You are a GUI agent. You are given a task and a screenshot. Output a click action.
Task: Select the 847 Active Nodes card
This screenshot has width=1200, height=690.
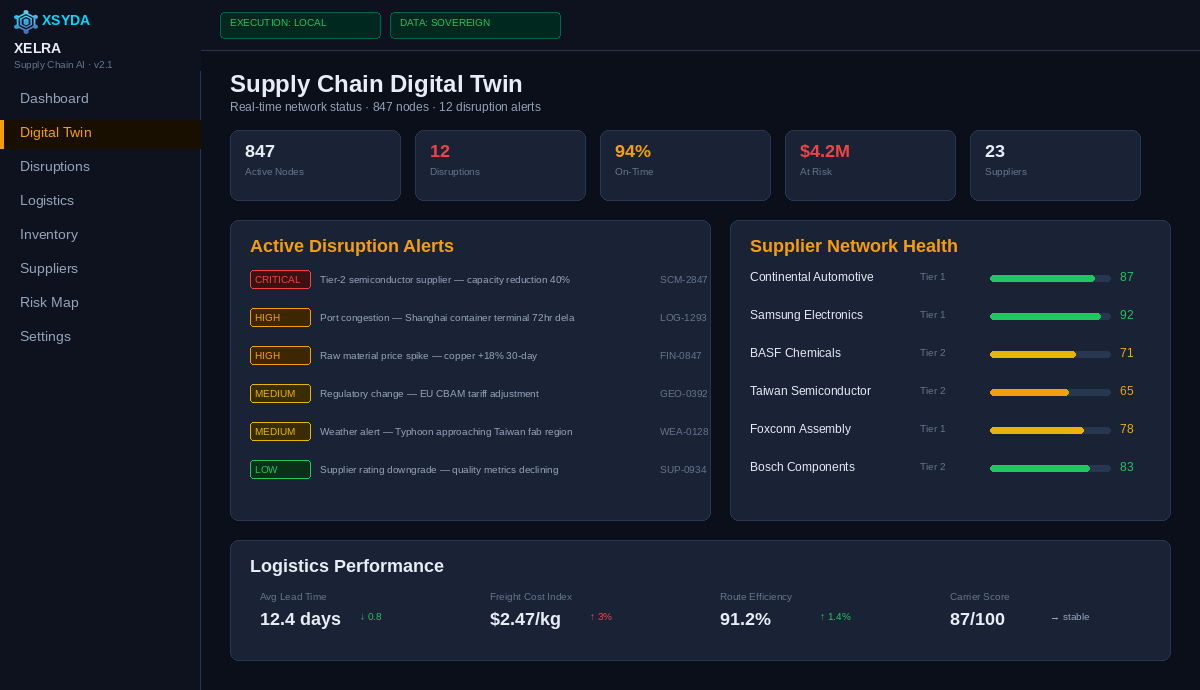click(x=315, y=165)
